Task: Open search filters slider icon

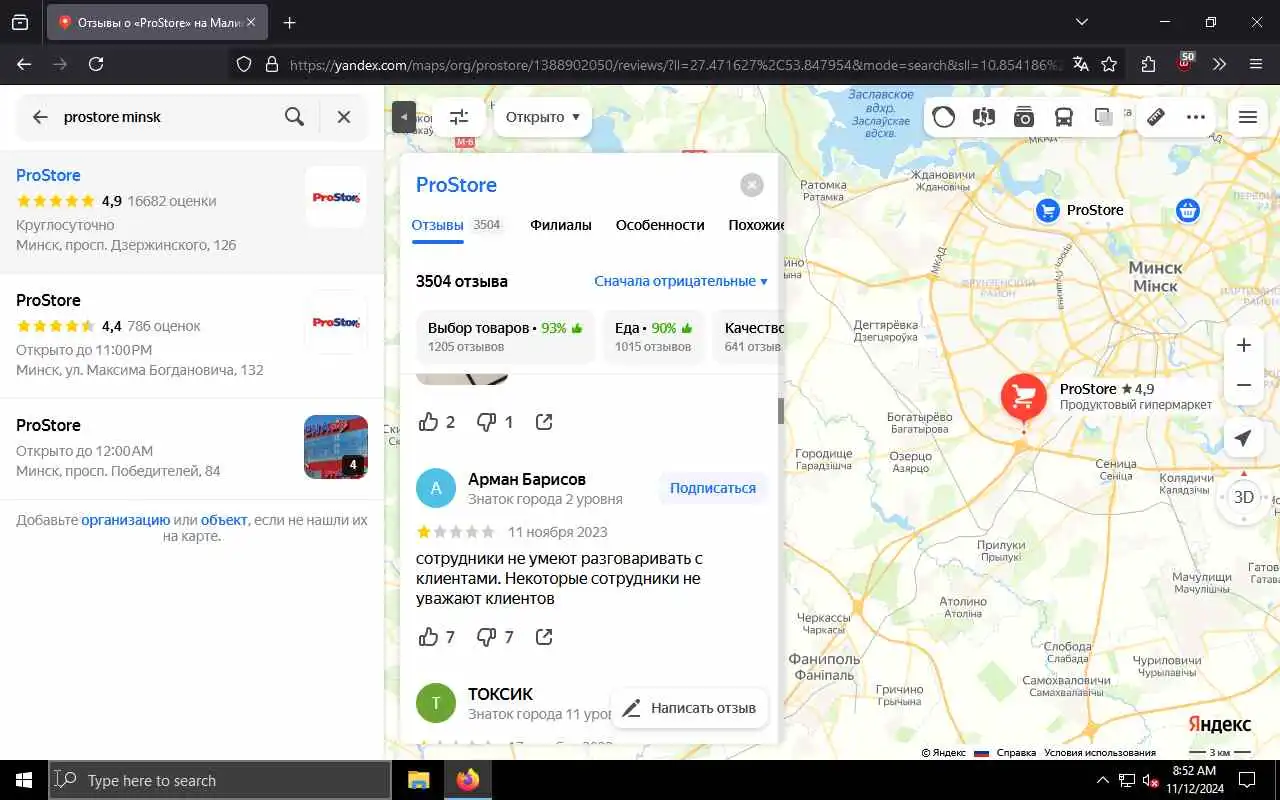Action: pyautogui.click(x=459, y=117)
